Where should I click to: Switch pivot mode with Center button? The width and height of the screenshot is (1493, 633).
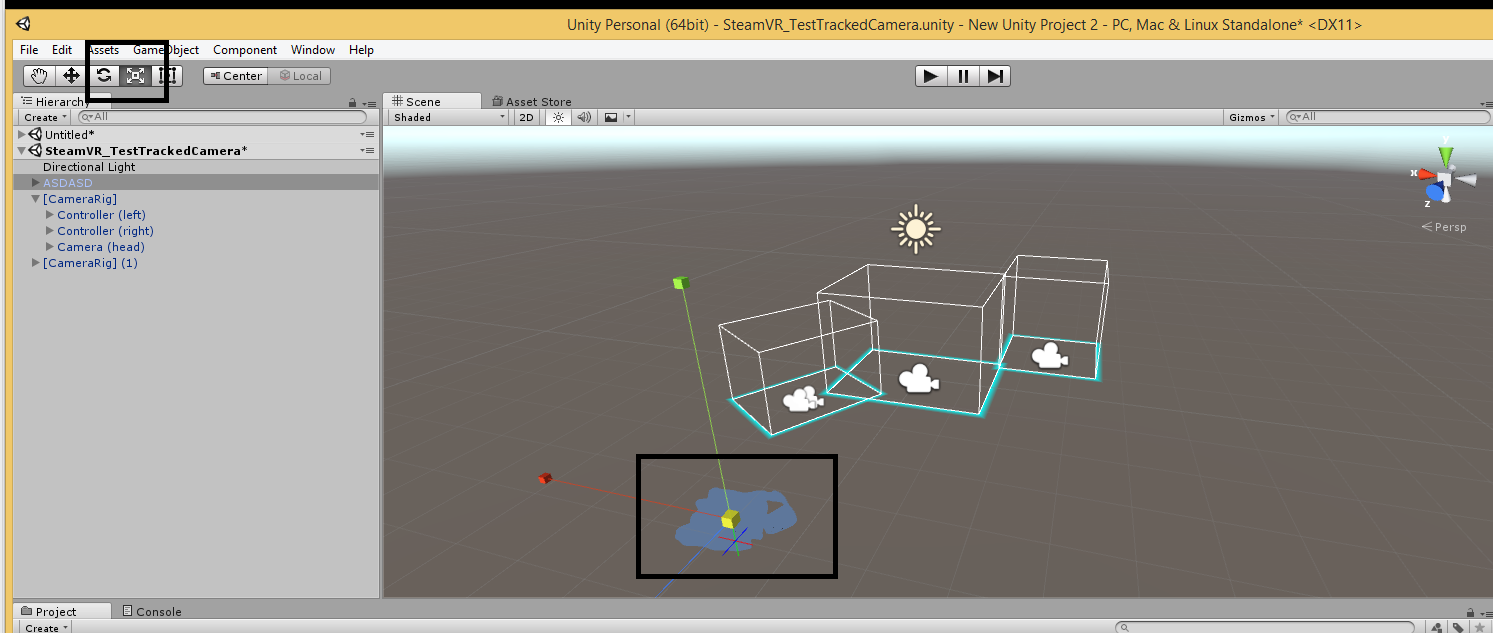click(x=236, y=76)
